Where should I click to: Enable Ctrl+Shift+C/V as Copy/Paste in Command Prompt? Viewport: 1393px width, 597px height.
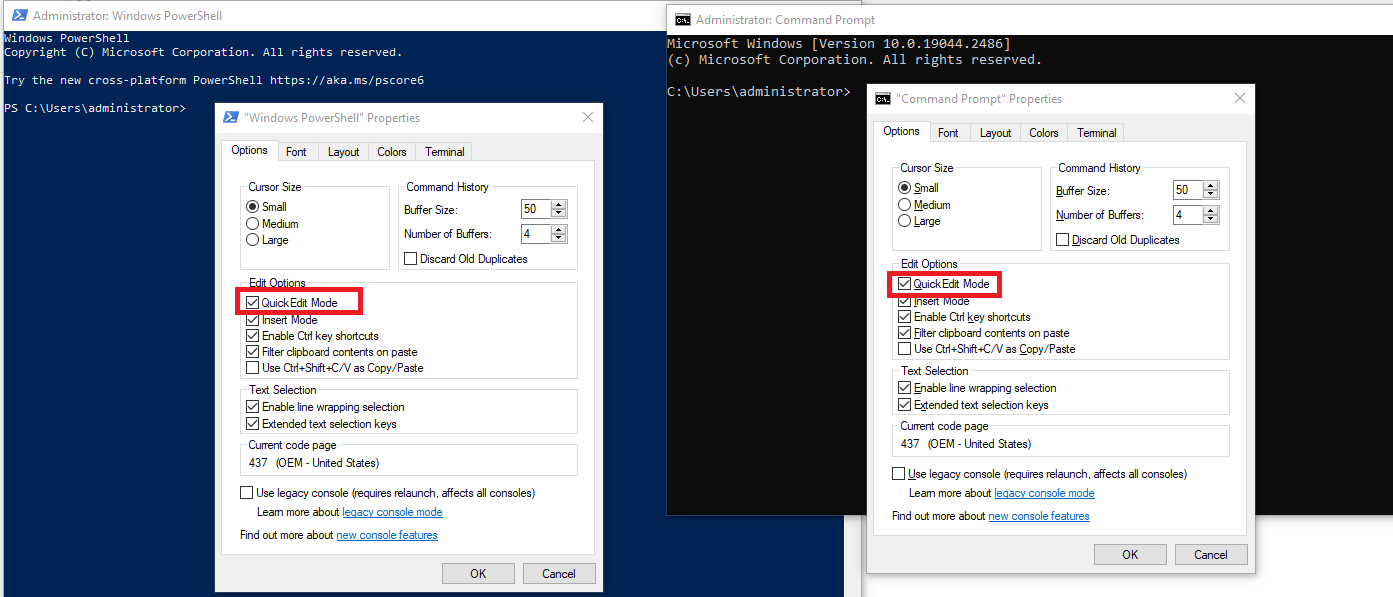tap(905, 349)
